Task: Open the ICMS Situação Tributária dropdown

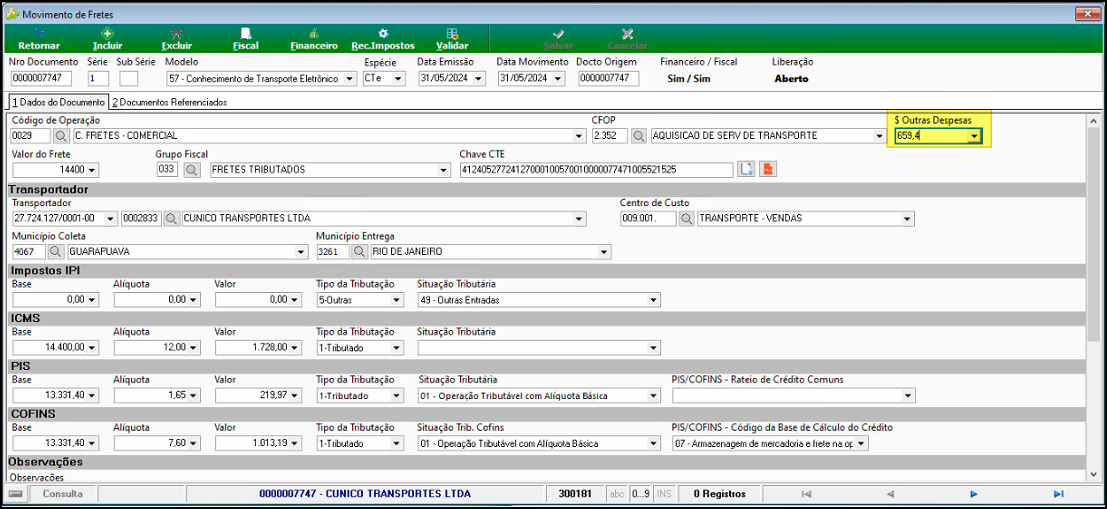Action: (x=654, y=347)
